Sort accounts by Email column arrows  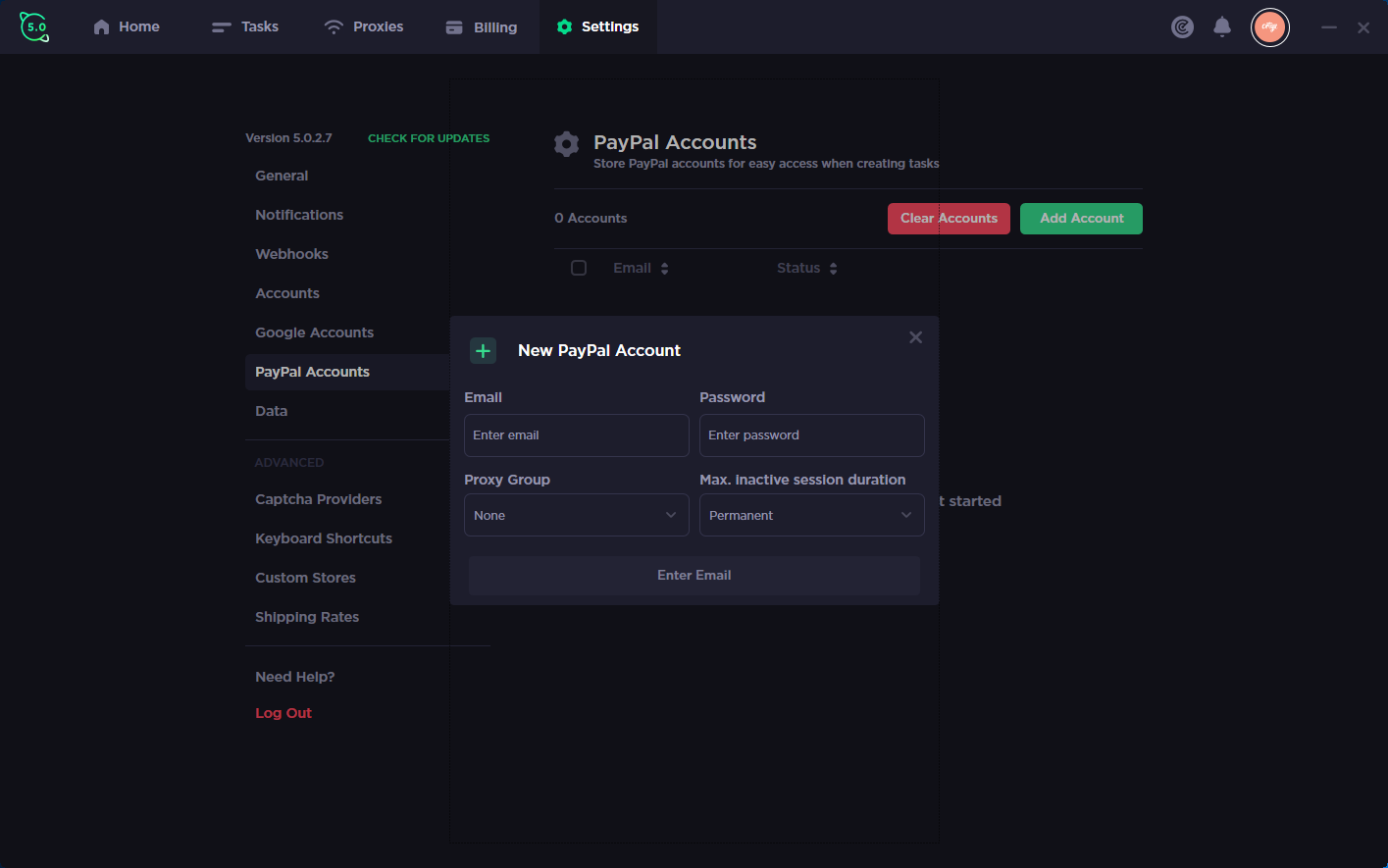click(665, 269)
